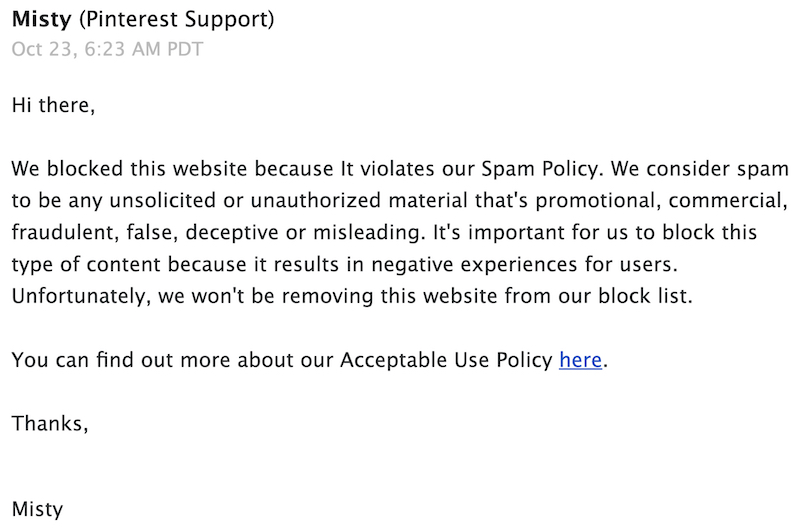The height and width of the screenshot is (530, 800).
Task: Click the word 'unsolicited' in second line
Action: (162, 200)
